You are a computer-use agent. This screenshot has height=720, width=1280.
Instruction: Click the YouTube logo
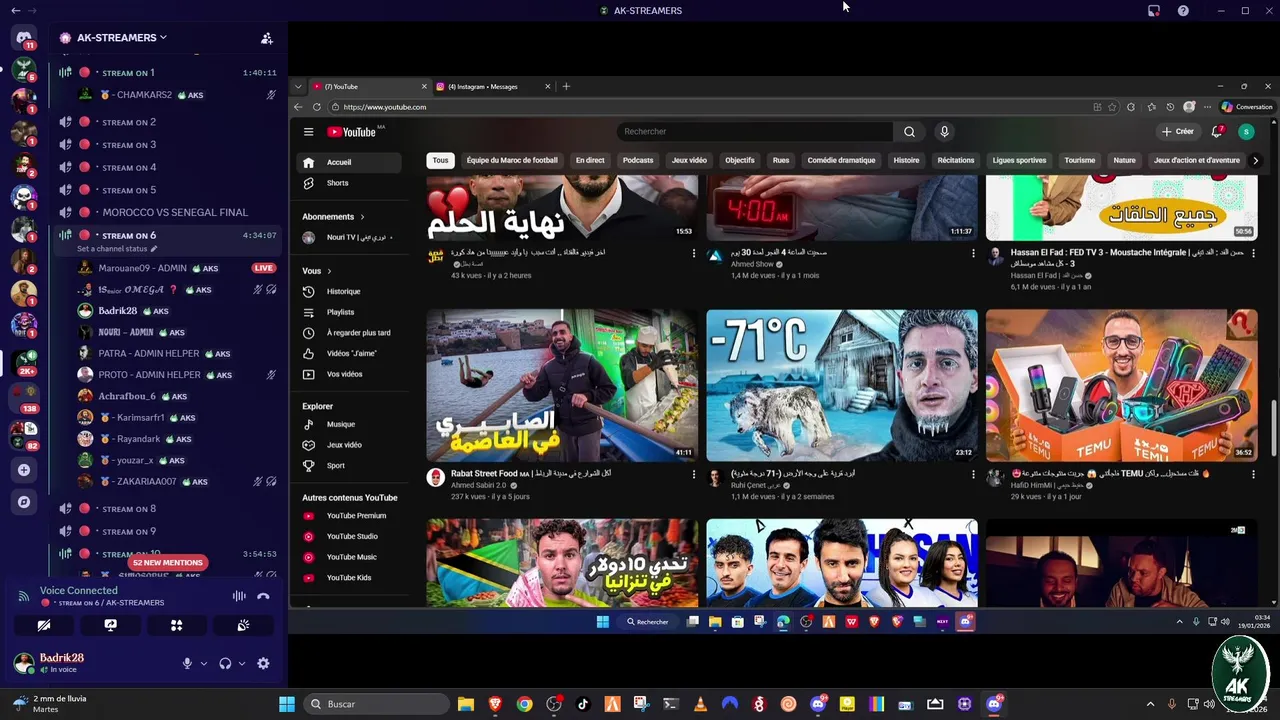pyautogui.click(x=351, y=132)
